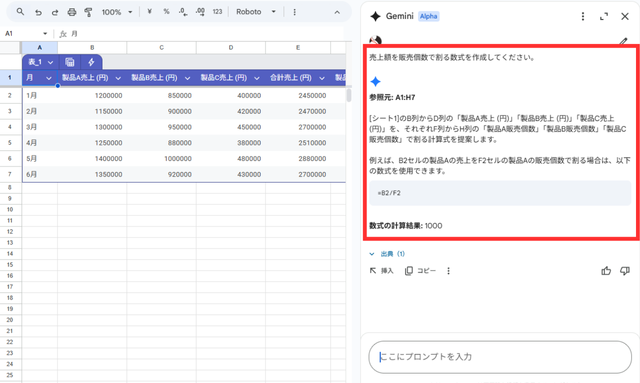
Task: Rate response with thumbs down
Action: (x=625, y=271)
